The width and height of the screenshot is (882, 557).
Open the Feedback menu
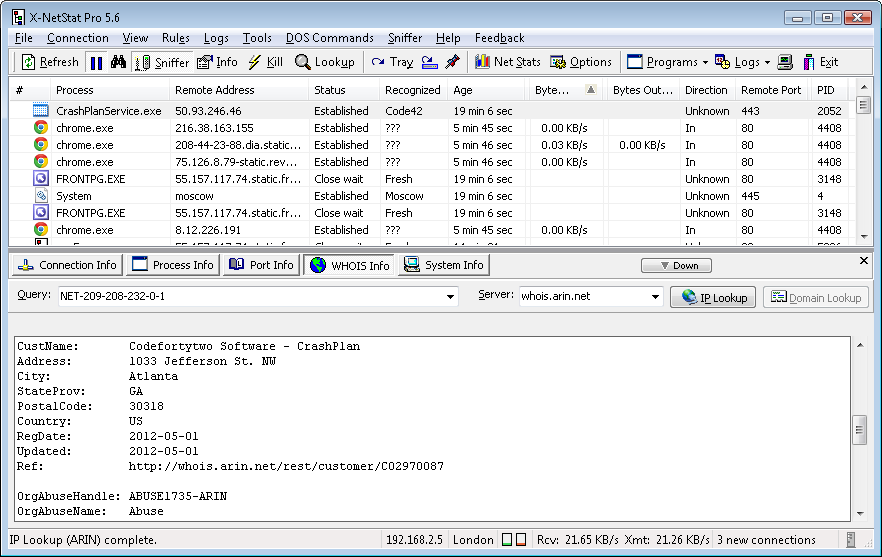500,38
